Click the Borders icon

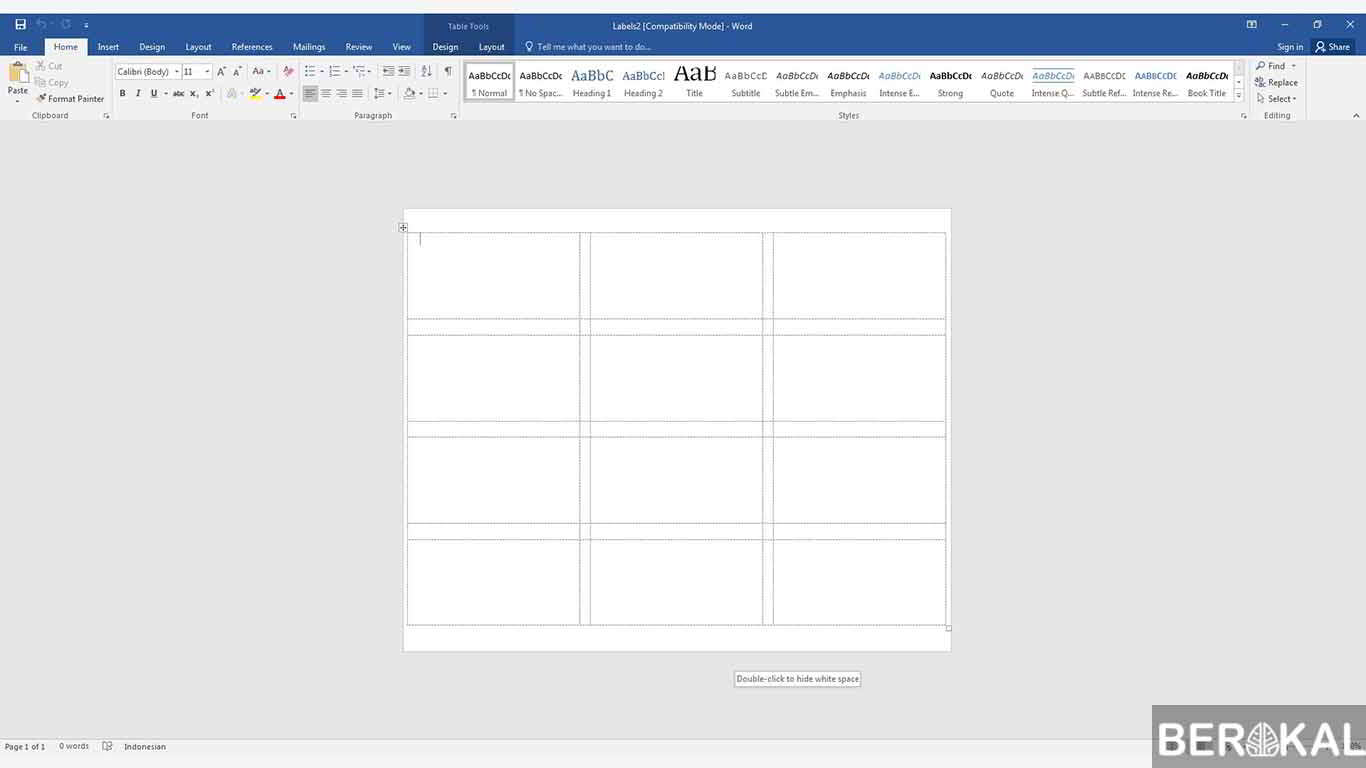click(x=433, y=94)
